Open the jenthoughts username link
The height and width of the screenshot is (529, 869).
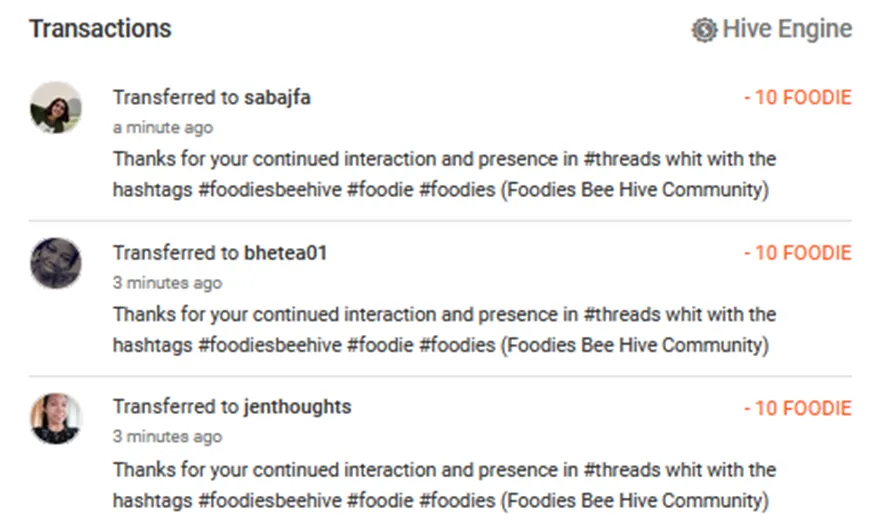coord(297,408)
